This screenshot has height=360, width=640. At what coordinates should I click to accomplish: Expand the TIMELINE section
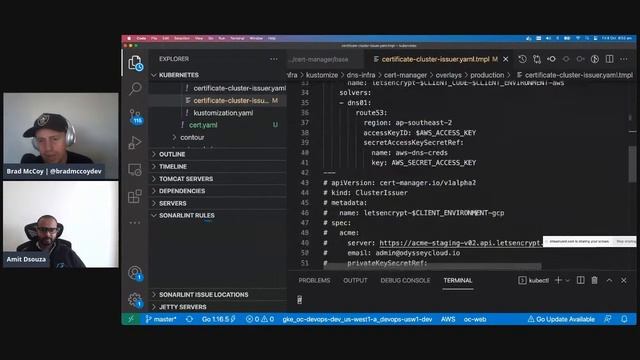click(x=218, y=167)
